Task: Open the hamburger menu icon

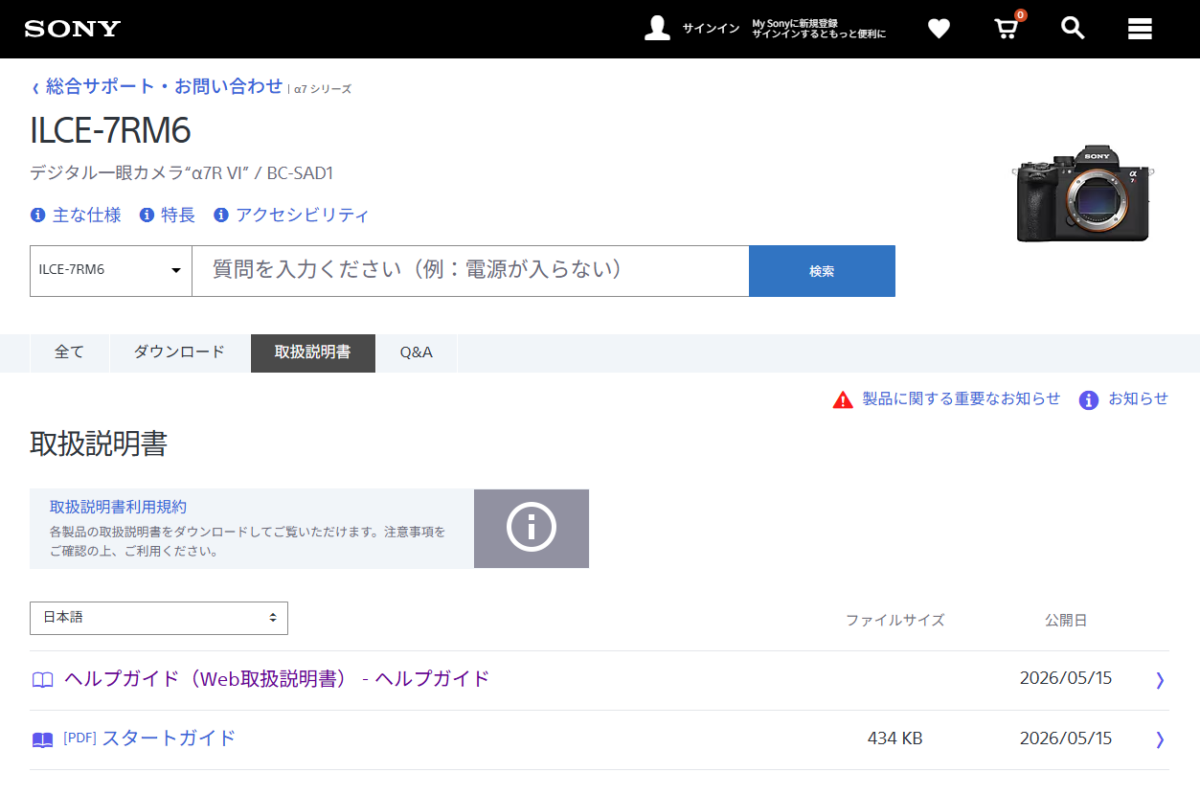Action: click(1140, 28)
